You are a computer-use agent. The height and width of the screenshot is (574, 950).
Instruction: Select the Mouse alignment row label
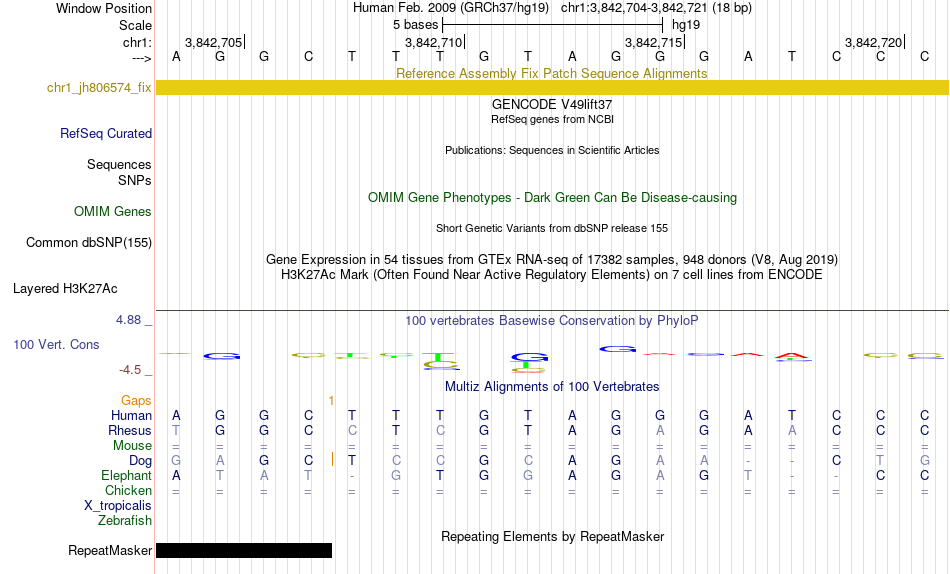[x=132, y=446]
